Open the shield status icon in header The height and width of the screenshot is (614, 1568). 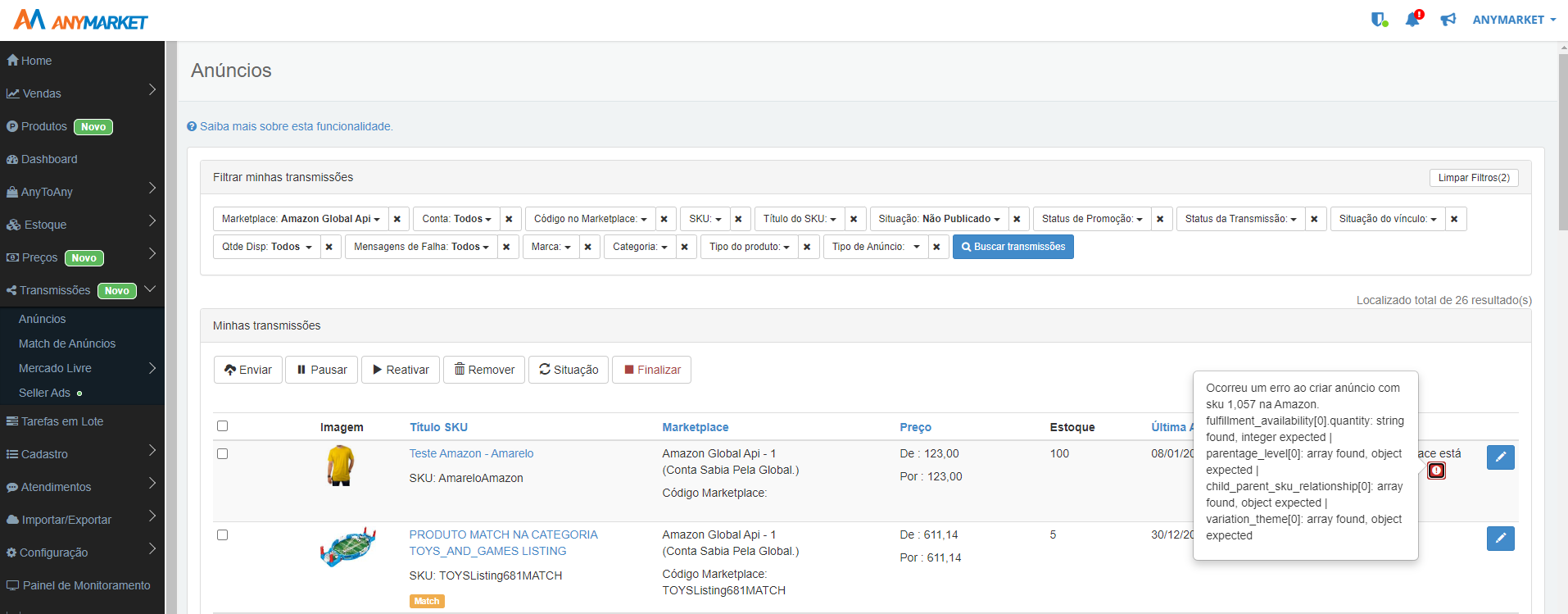(1380, 20)
